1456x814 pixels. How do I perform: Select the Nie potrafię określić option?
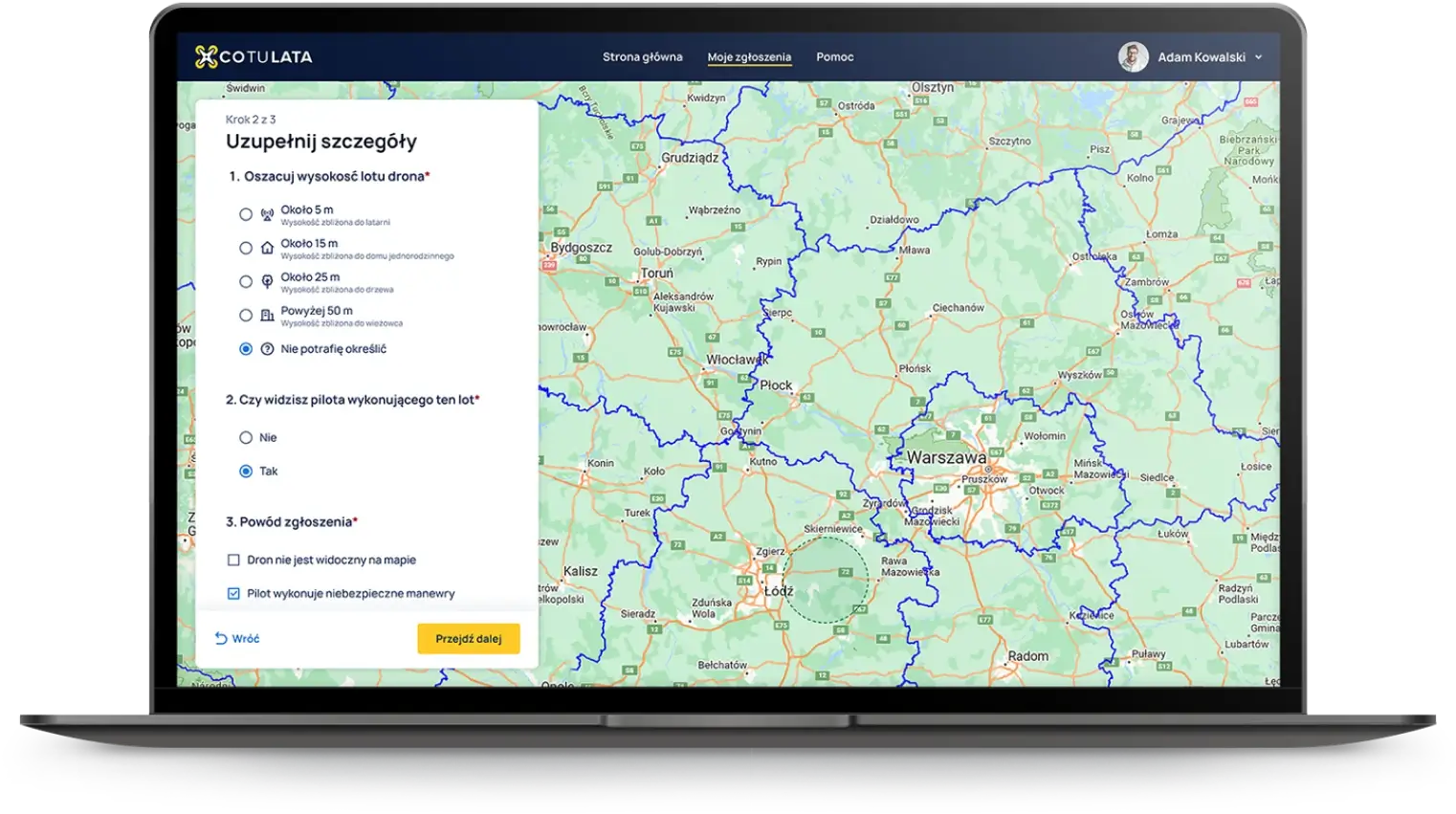pyautogui.click(x=245, y=349)
